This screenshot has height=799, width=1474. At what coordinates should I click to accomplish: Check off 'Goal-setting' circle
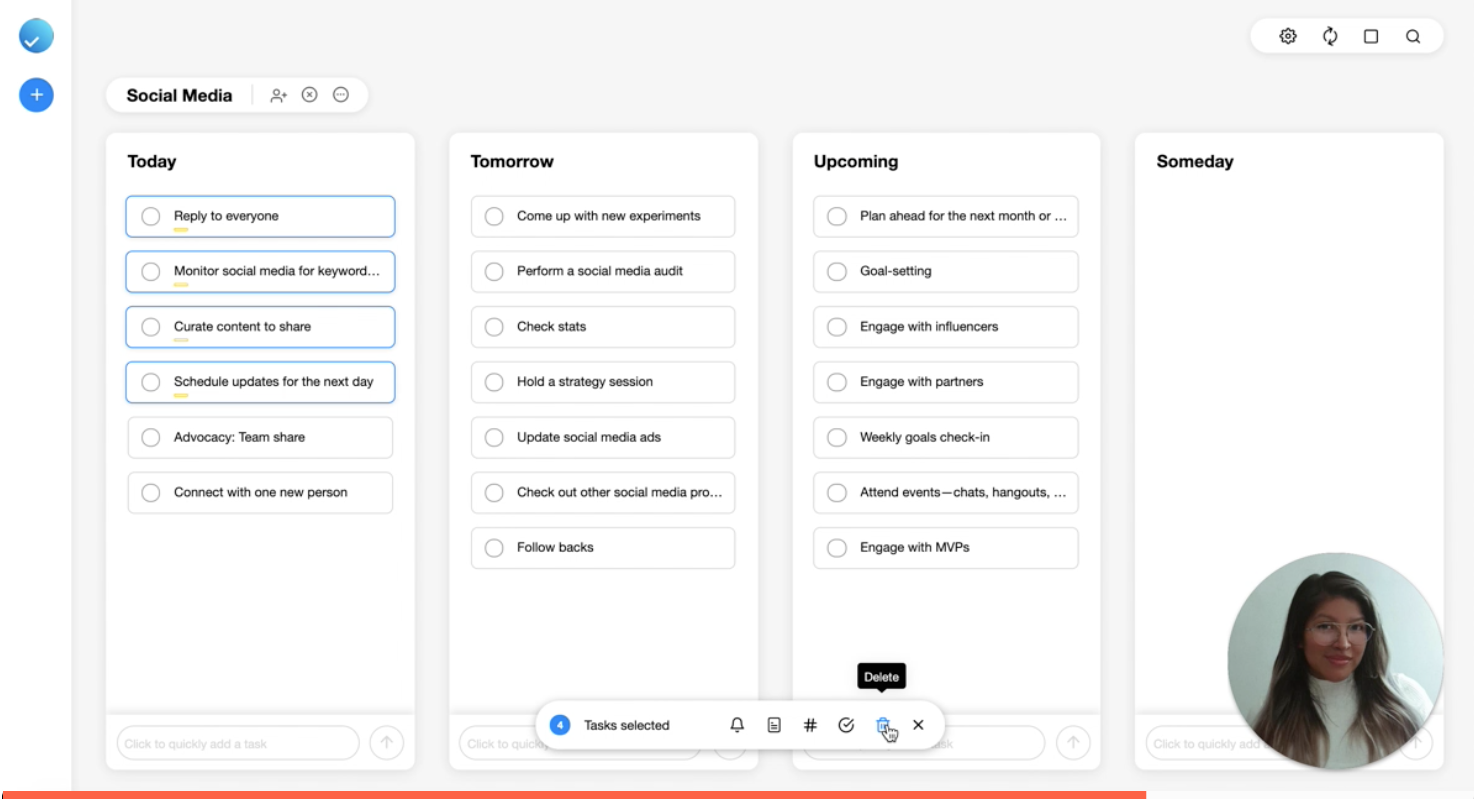(837, 271)
